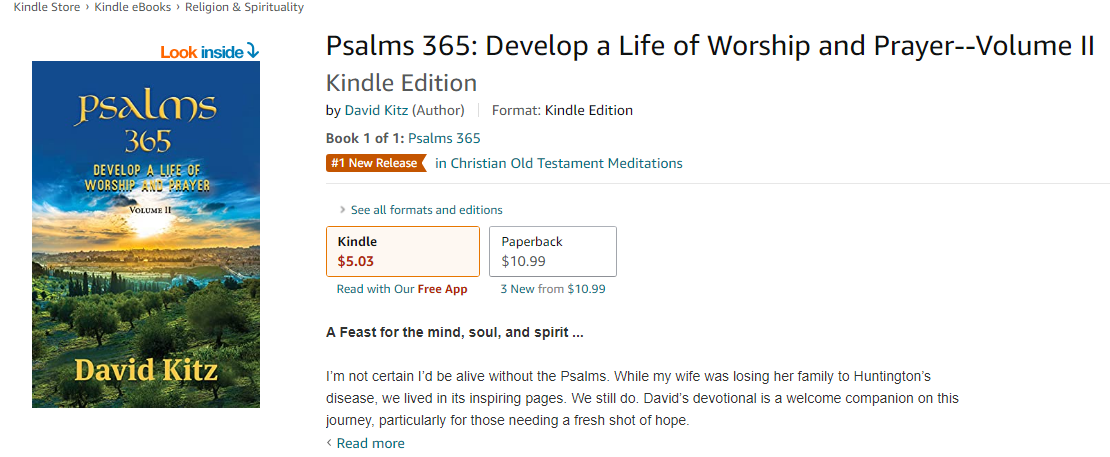The image size is (1110, 457).
Task: Go to Kindle Store breadcrumb
Action: pyautogui.click(x=46, y=7)
